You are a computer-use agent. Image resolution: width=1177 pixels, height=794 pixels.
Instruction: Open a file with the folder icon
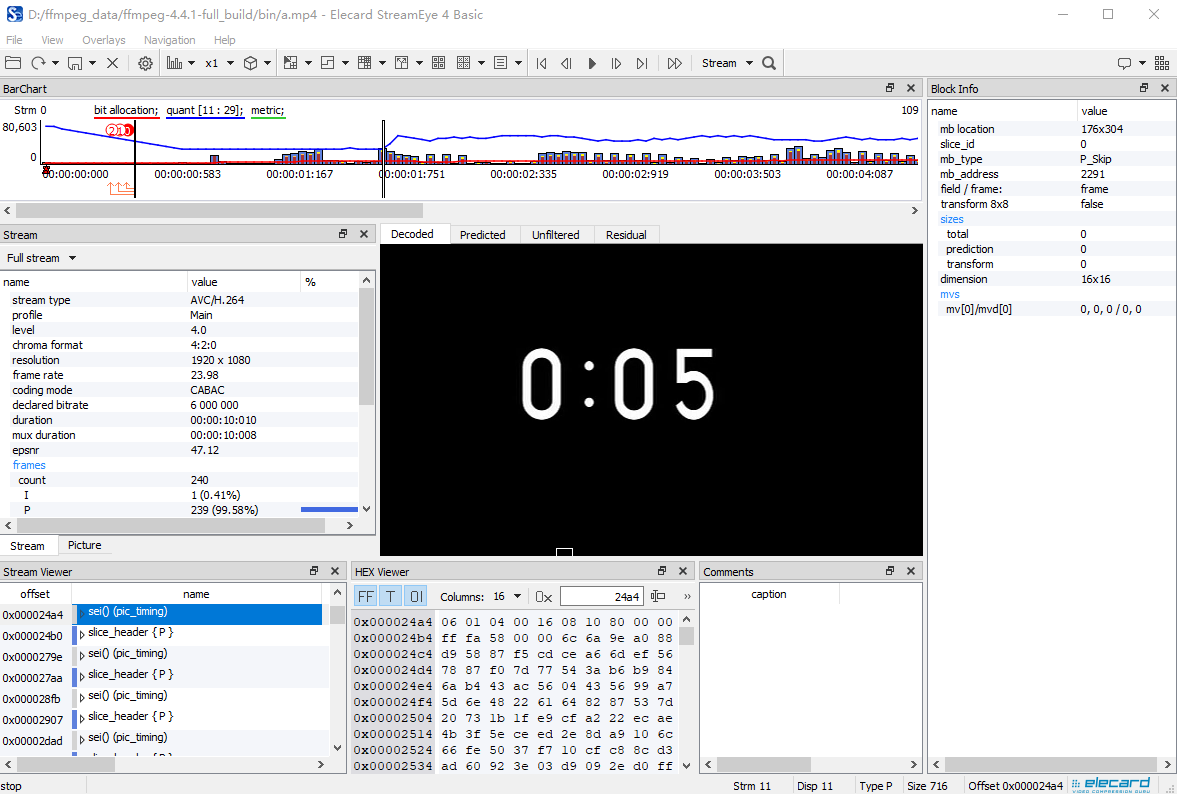pos(13,63)
